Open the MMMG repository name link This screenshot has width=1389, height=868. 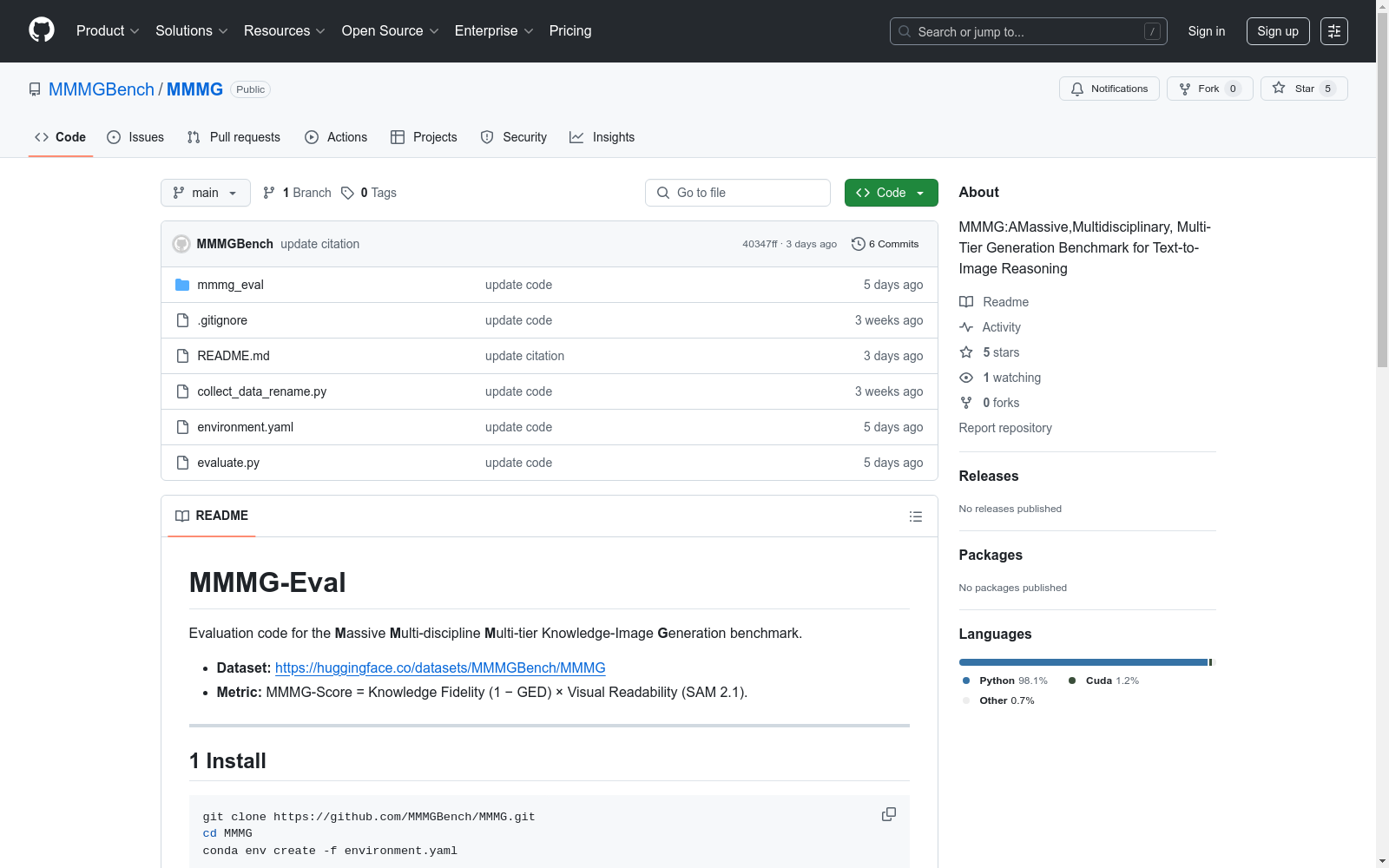point(194,89)
